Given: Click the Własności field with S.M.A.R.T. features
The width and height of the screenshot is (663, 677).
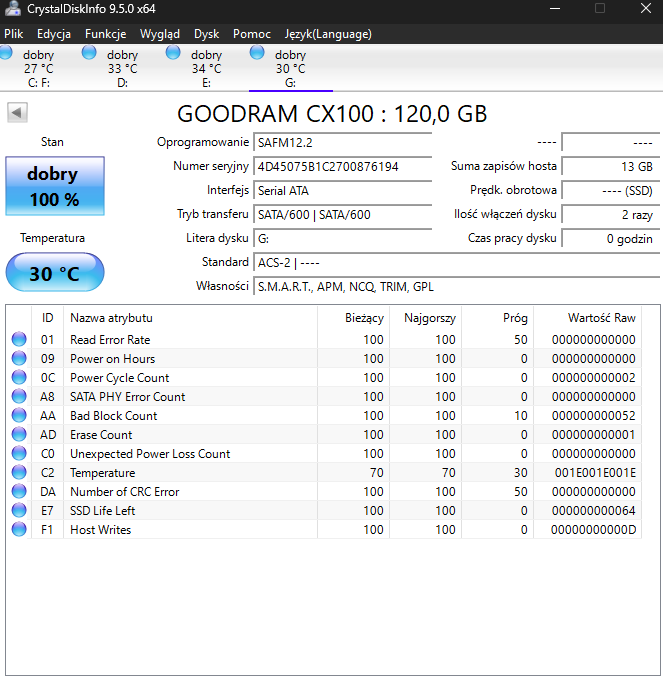Looking at the screenshot, I should (457, 287).
